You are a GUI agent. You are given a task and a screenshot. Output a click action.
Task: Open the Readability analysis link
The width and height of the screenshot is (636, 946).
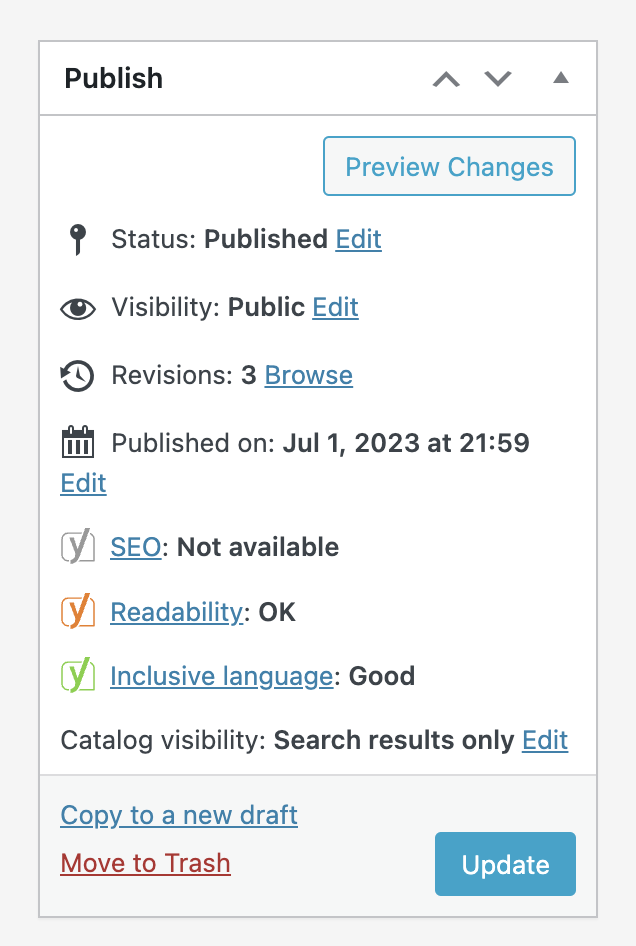click(x=177, y=612)
